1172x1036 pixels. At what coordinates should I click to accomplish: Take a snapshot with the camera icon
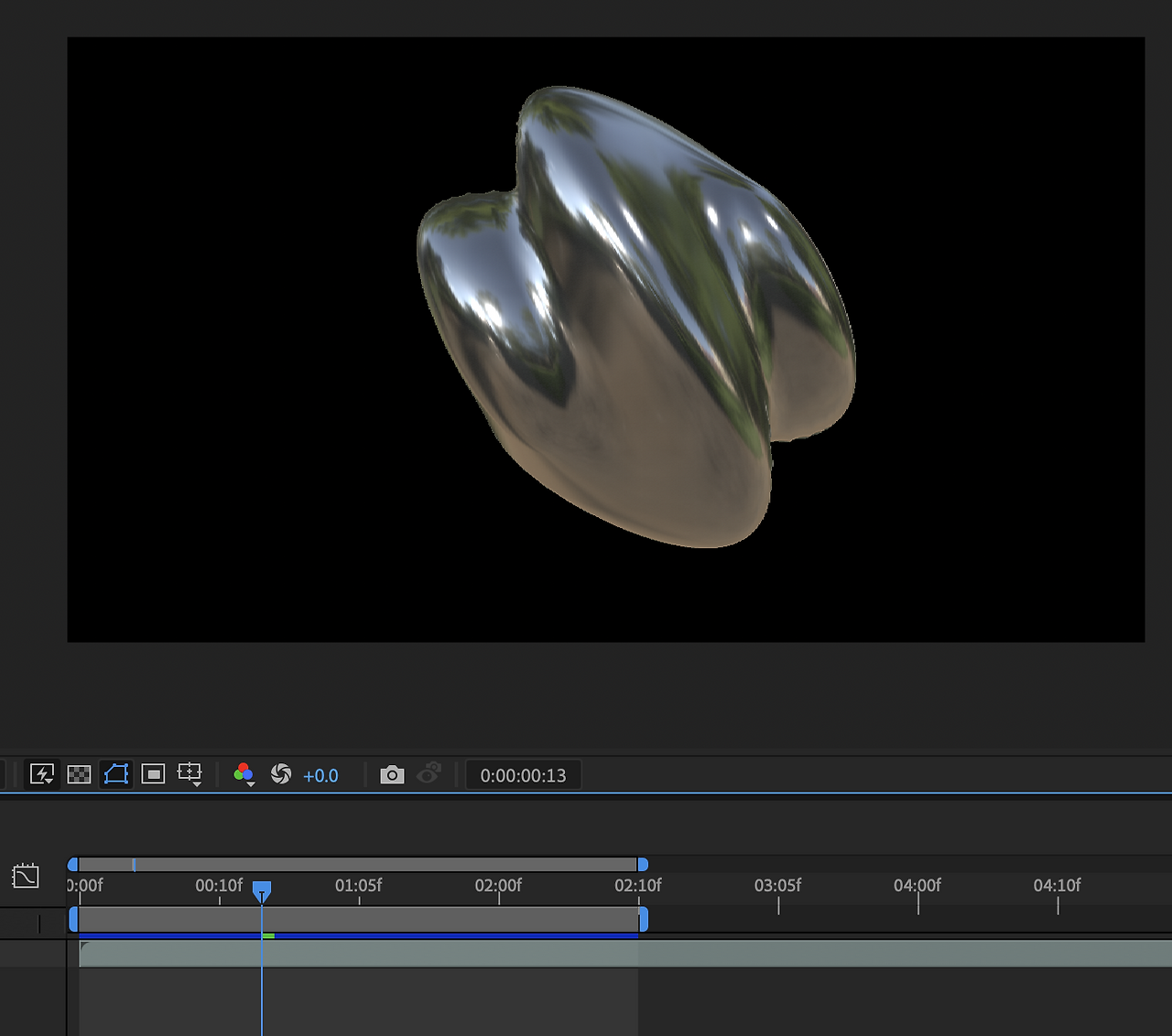(x=392, y=775)
